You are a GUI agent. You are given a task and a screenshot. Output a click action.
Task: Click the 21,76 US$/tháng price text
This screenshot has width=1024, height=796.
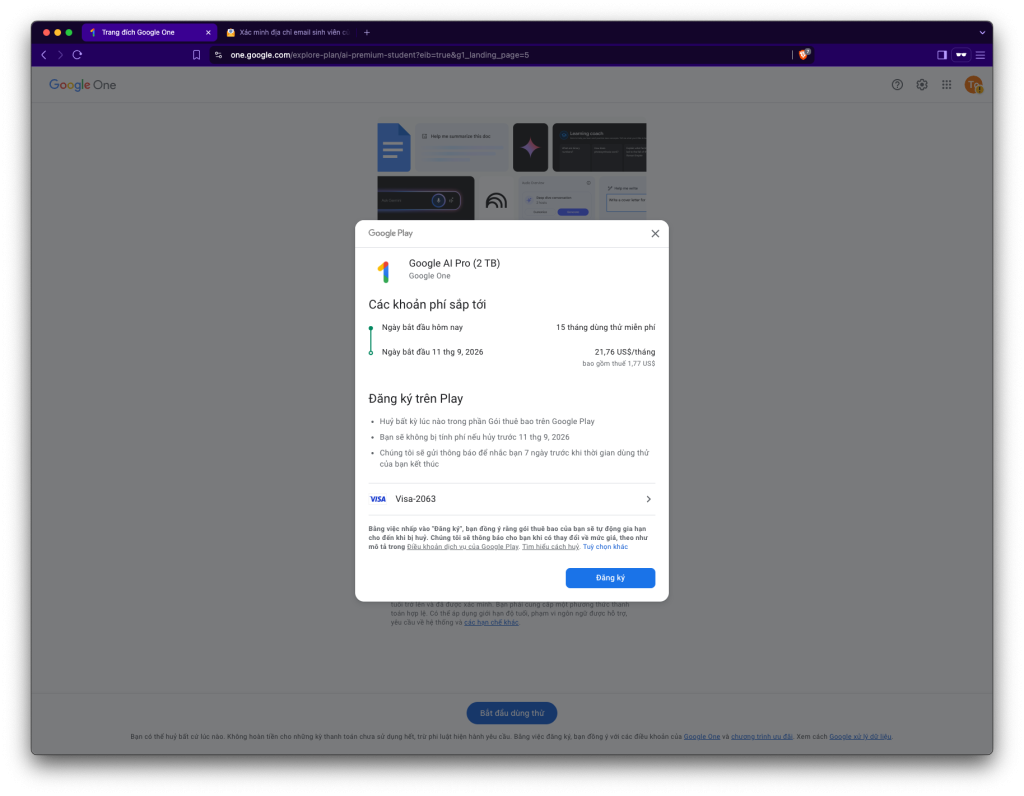pos(624,352)
